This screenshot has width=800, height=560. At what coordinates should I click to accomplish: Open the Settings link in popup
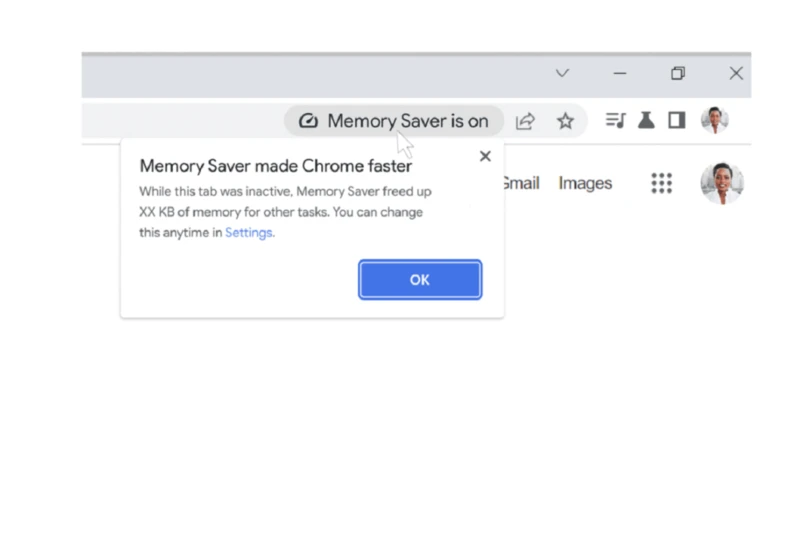click(x=248, y=233)
